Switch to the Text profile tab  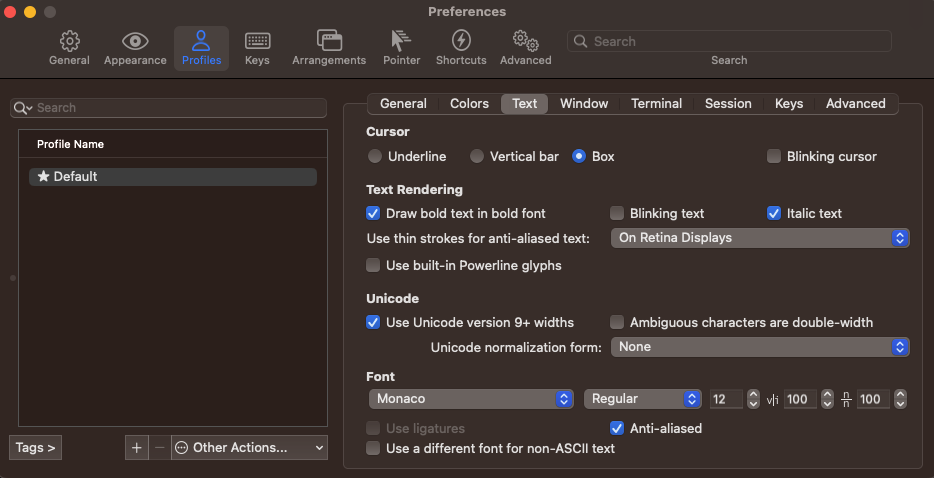pyautogui.click(x=525, y=104)
